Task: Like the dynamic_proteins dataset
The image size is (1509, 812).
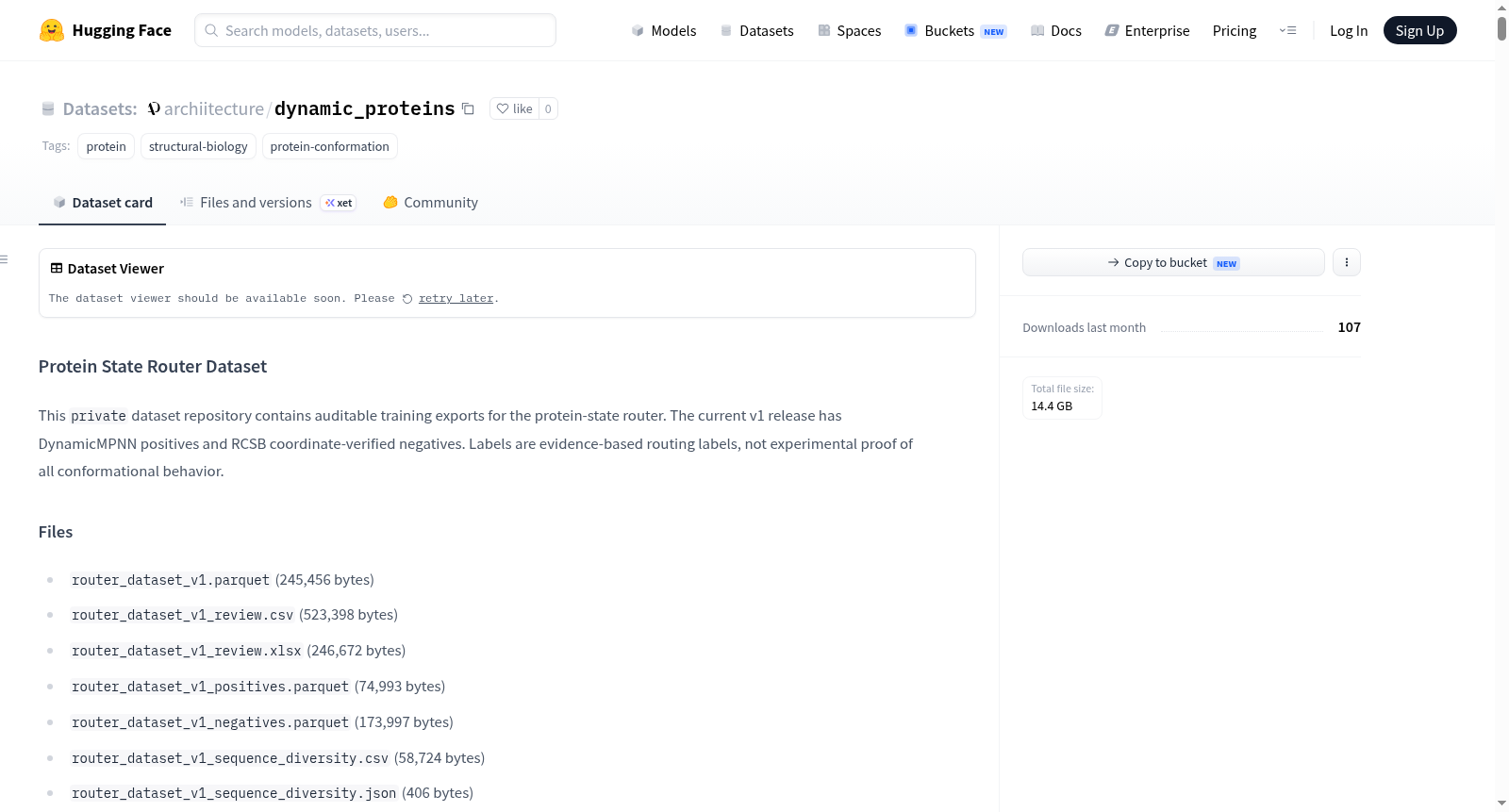Action: pos(515,108)
